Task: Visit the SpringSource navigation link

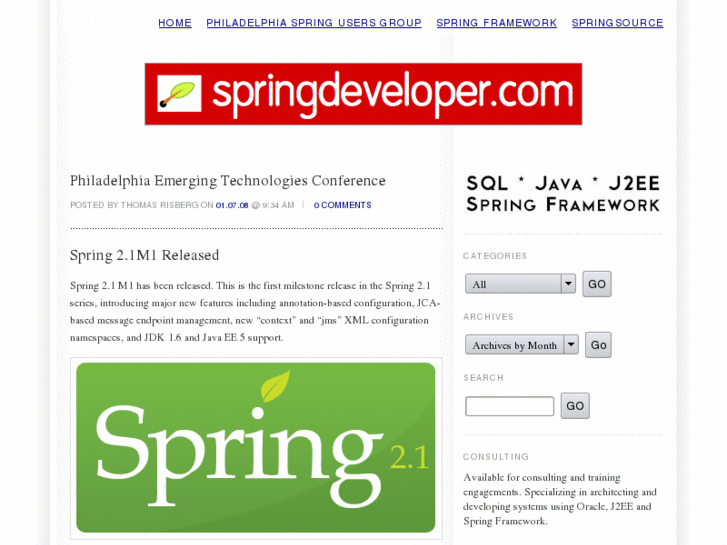Action: (x=617, y=23)
